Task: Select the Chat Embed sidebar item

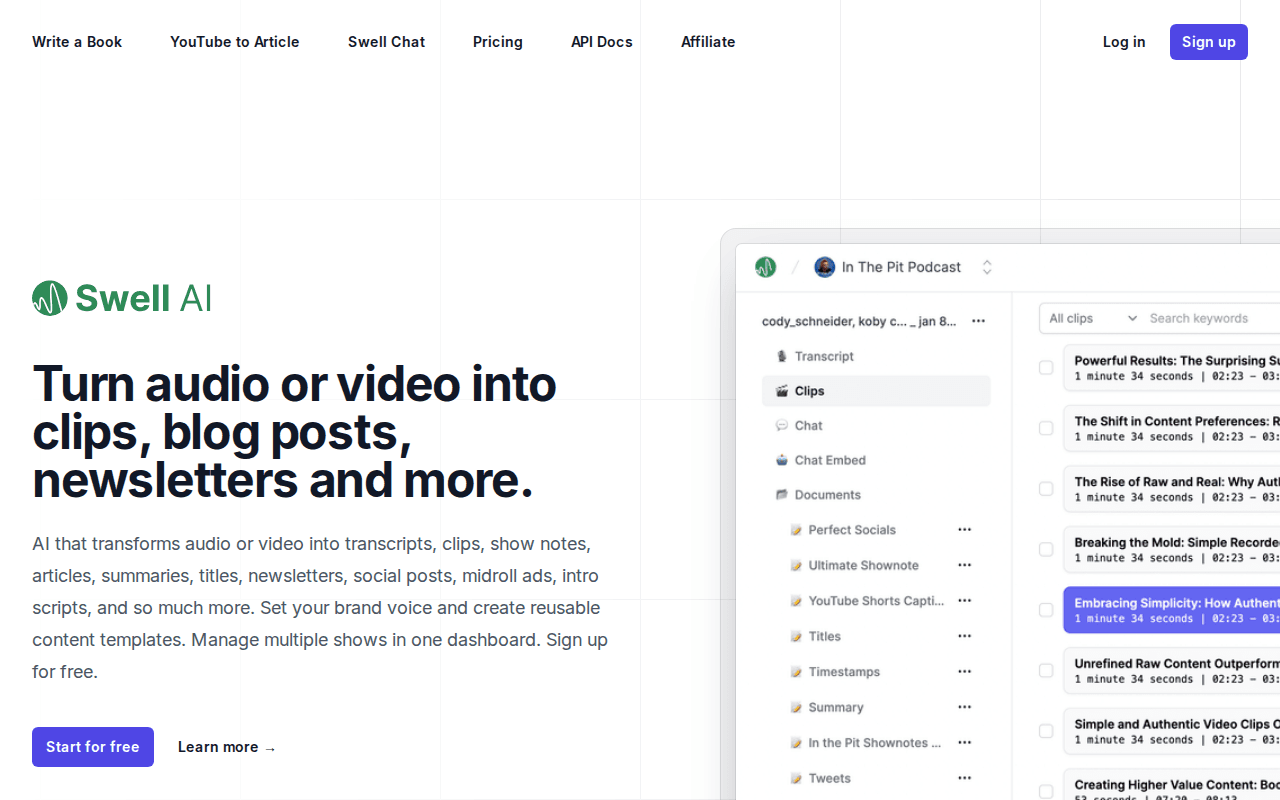Action: click(x=876, y=460)
